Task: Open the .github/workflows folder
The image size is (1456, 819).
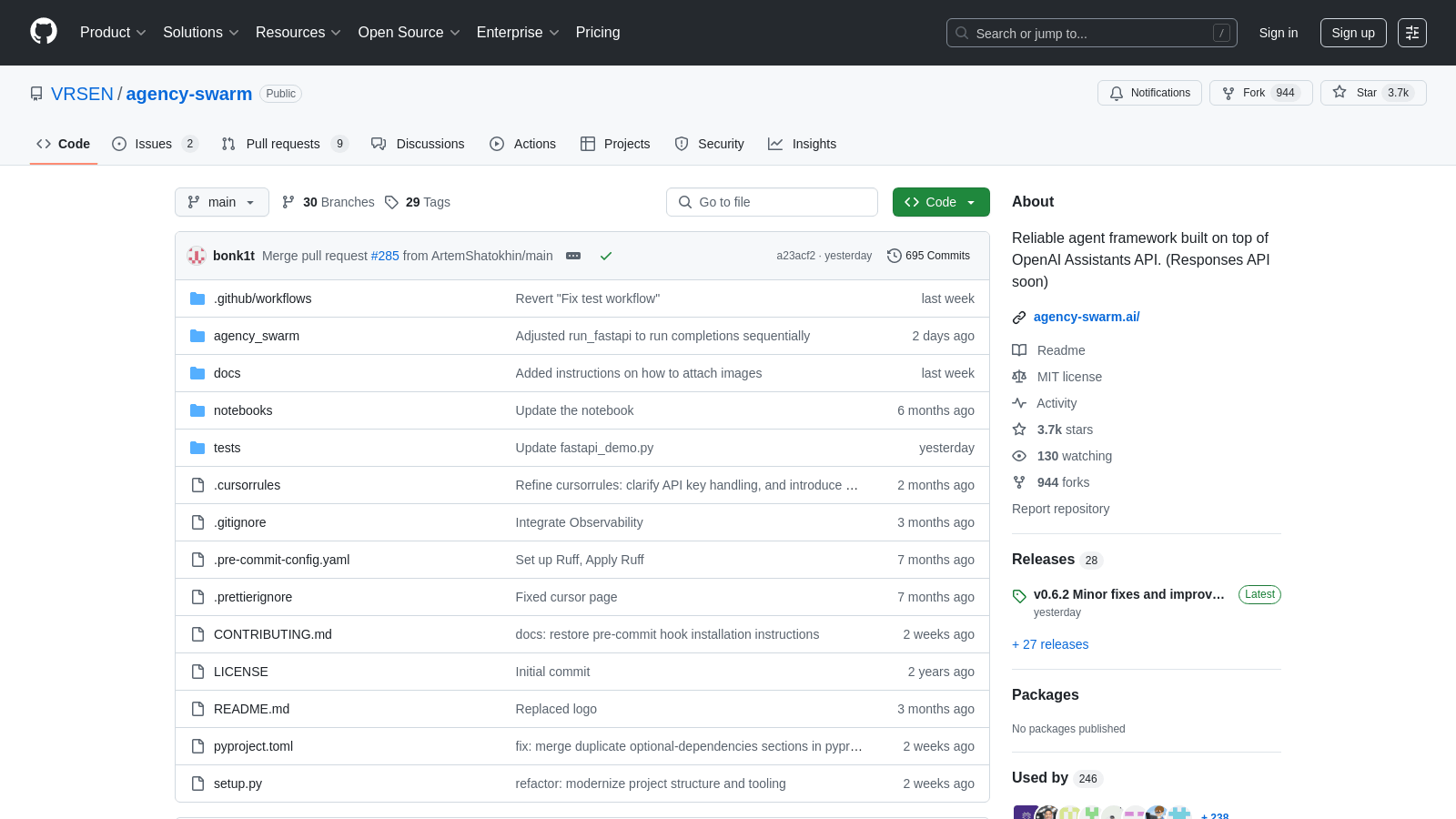Action: click(262, 298)
